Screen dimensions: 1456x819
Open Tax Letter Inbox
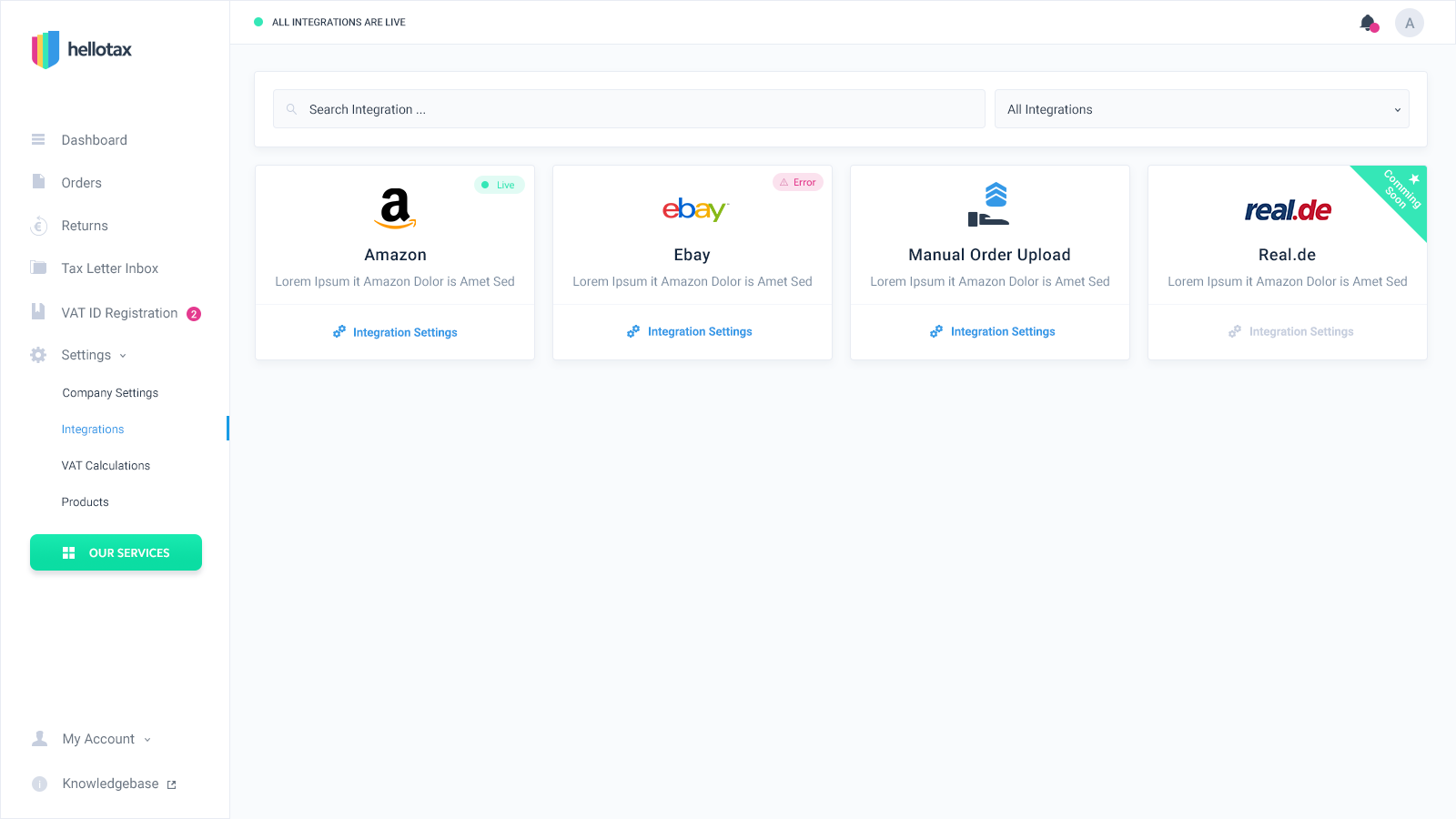click(110, 268)
